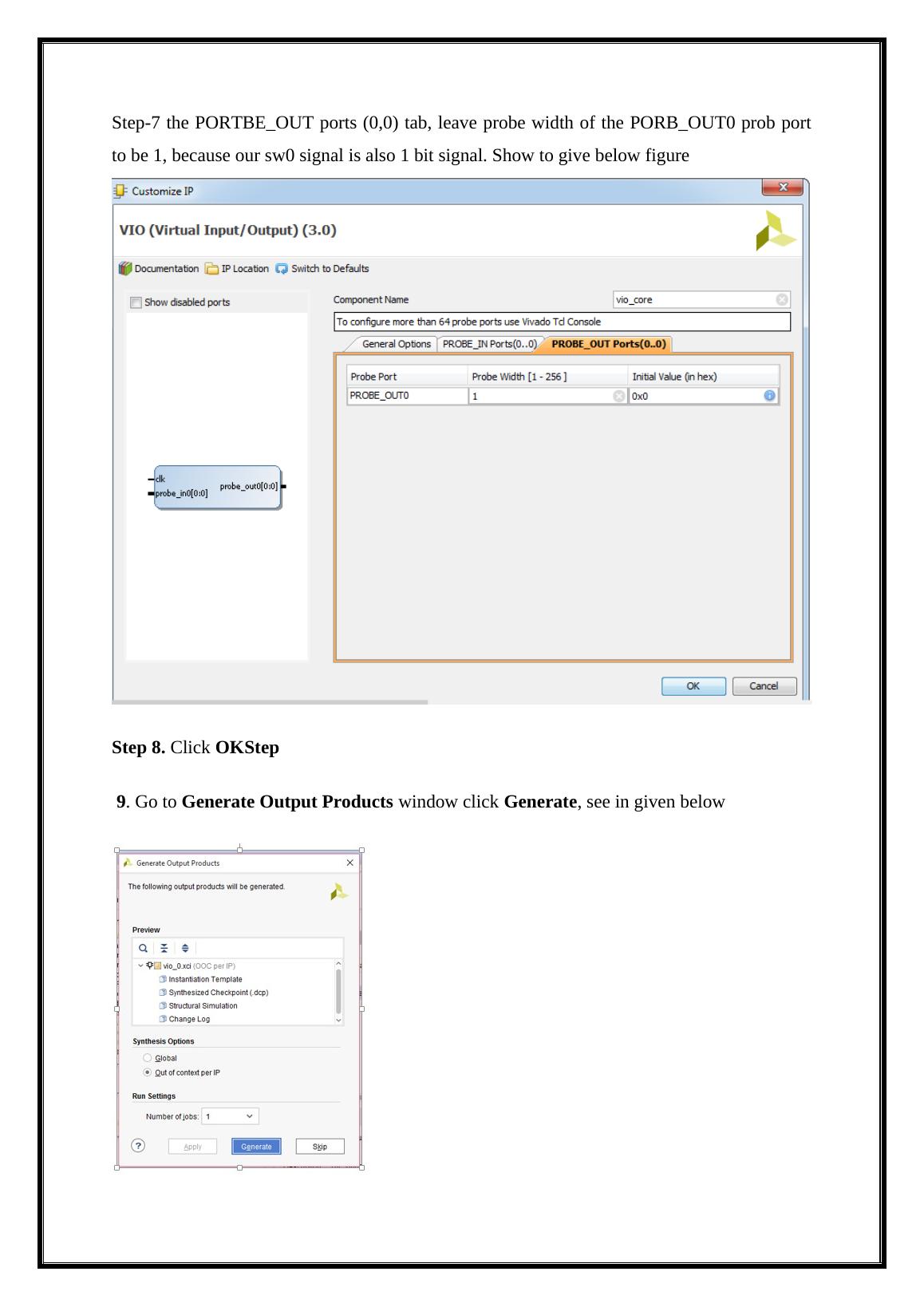Screen dimensions: 924x1307
Task: Open the Documentation book icon
Action: point(125,269)
